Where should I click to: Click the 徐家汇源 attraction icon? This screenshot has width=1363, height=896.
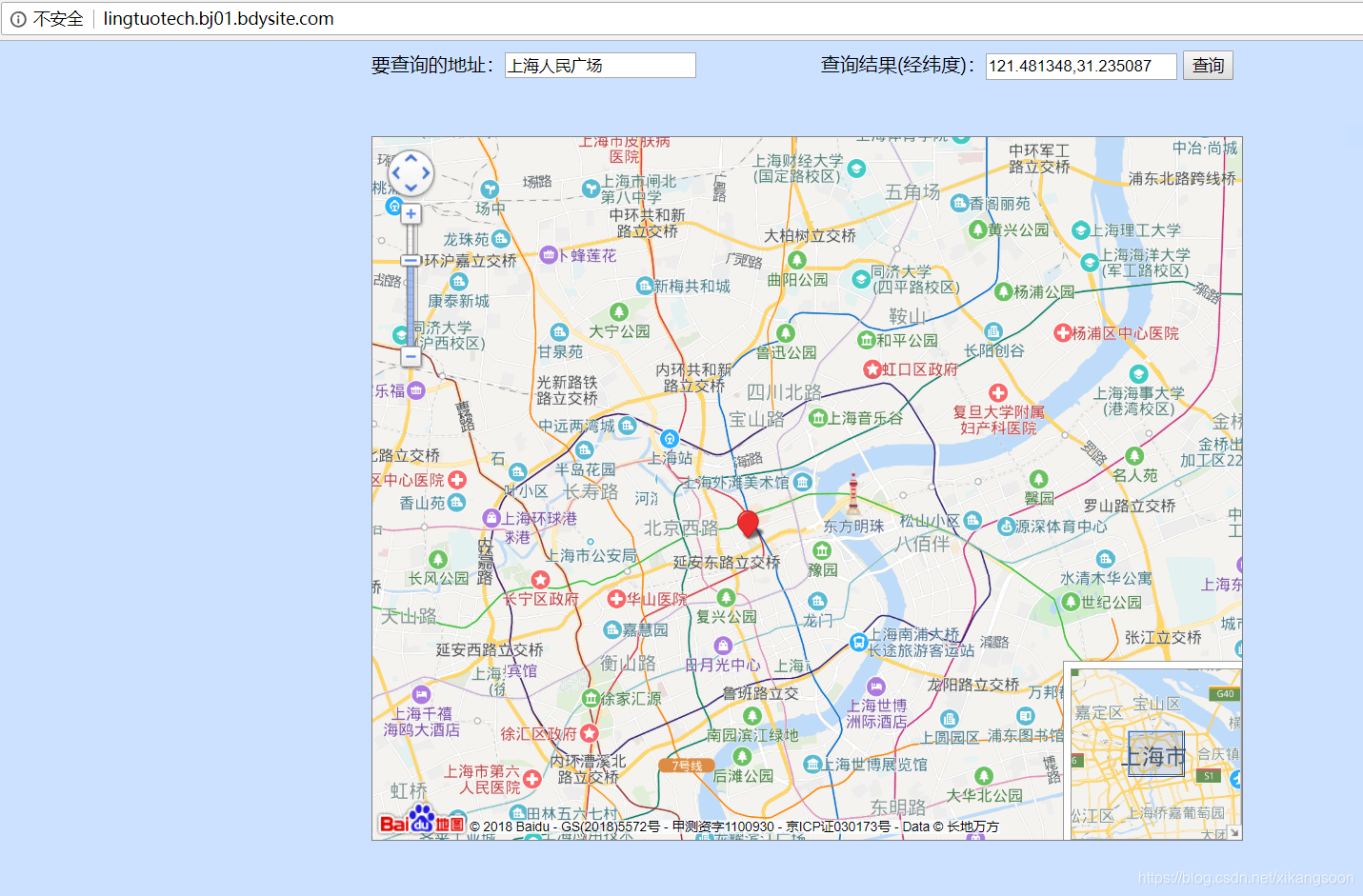point(591,698)
